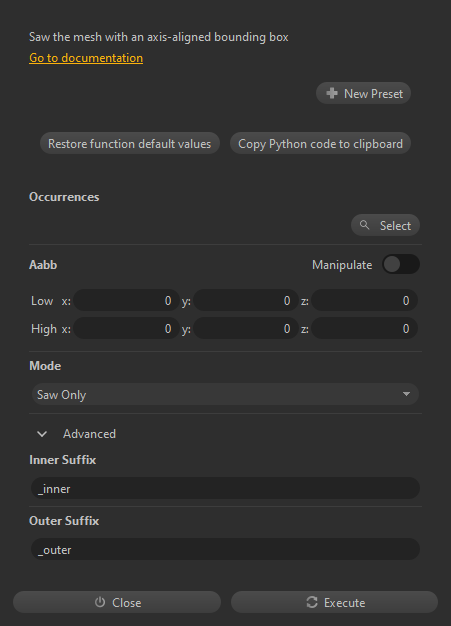The height and width of the screenshot is (626, 451).
Task: Toggle the Manipulate switch
Action: click(x=401, y=264)
